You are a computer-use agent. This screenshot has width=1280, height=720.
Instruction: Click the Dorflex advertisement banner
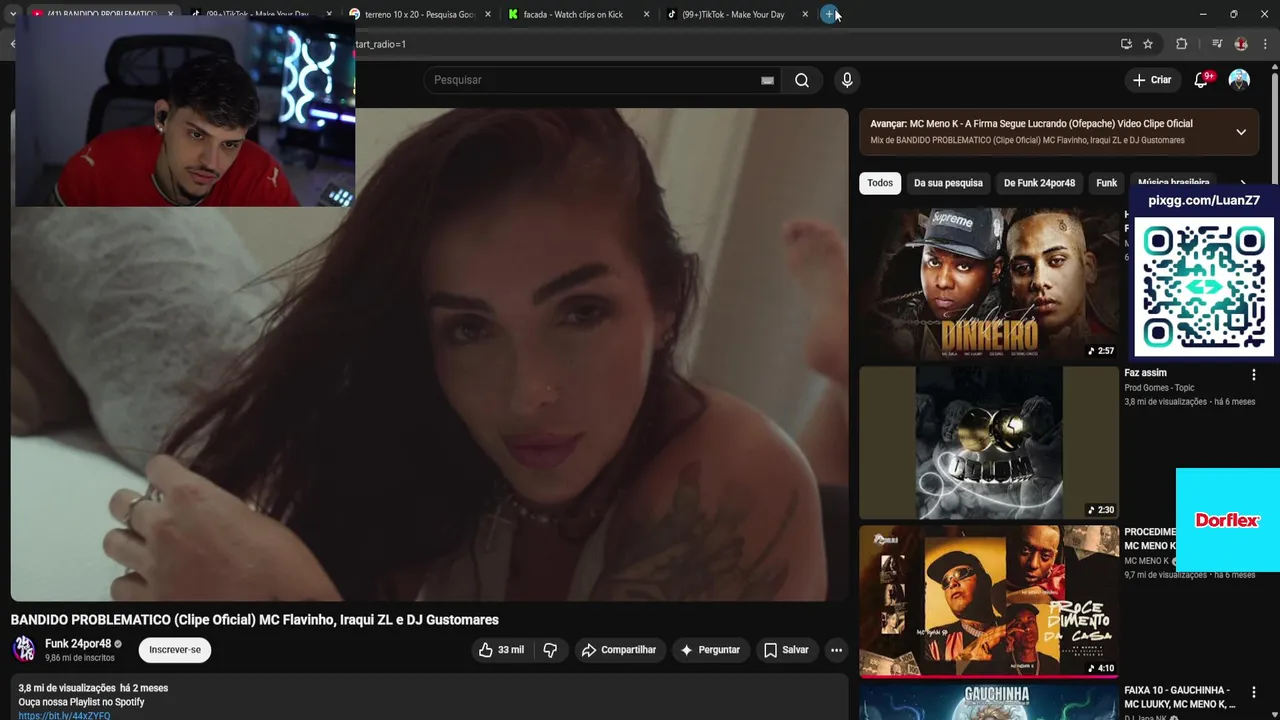pos(1227,520)
